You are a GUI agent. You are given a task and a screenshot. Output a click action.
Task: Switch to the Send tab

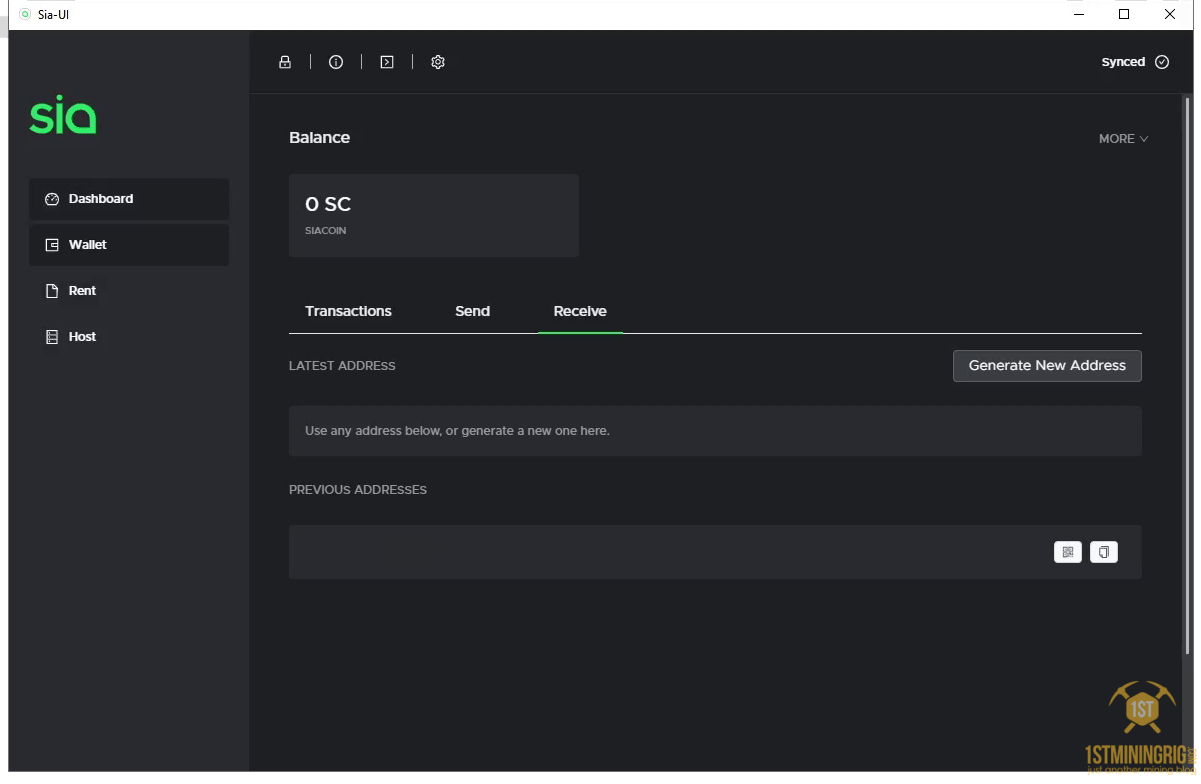pos(472,311)
